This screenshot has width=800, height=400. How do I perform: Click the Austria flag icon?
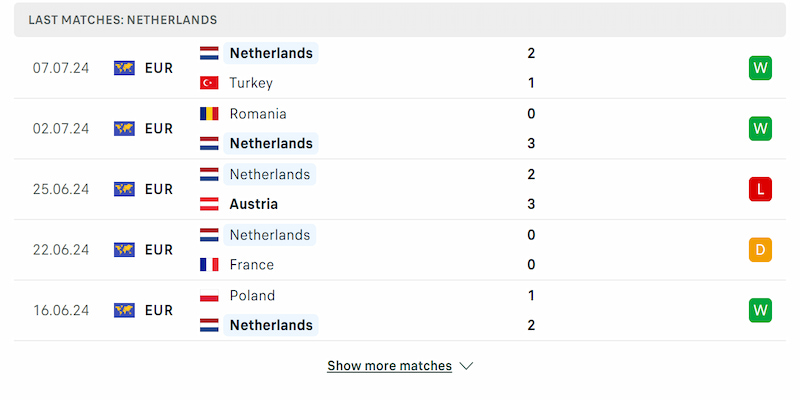[x=209, y=204]
